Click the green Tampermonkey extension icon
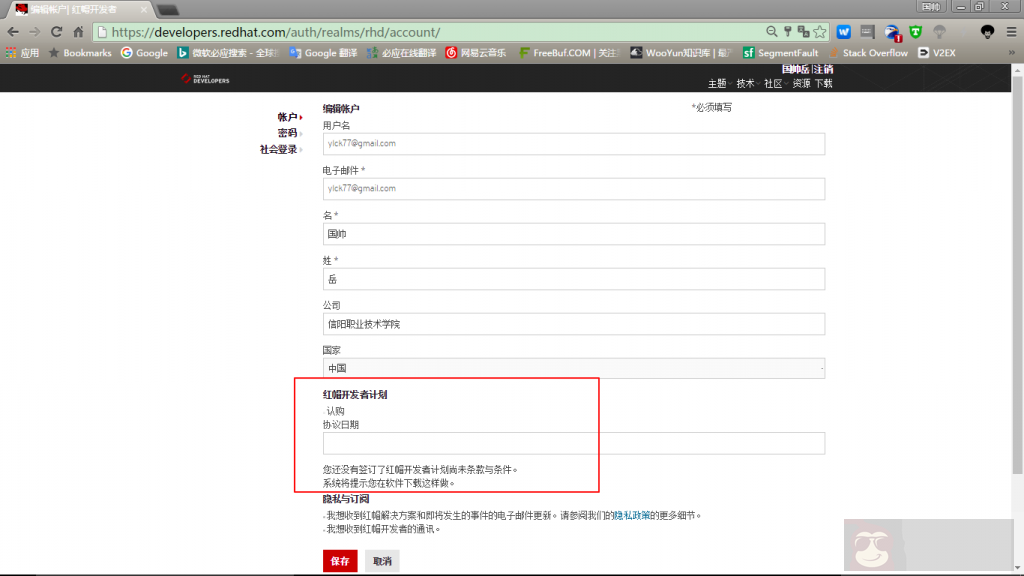This screenshot has width=1024, height=576. [x=917, y=31]
